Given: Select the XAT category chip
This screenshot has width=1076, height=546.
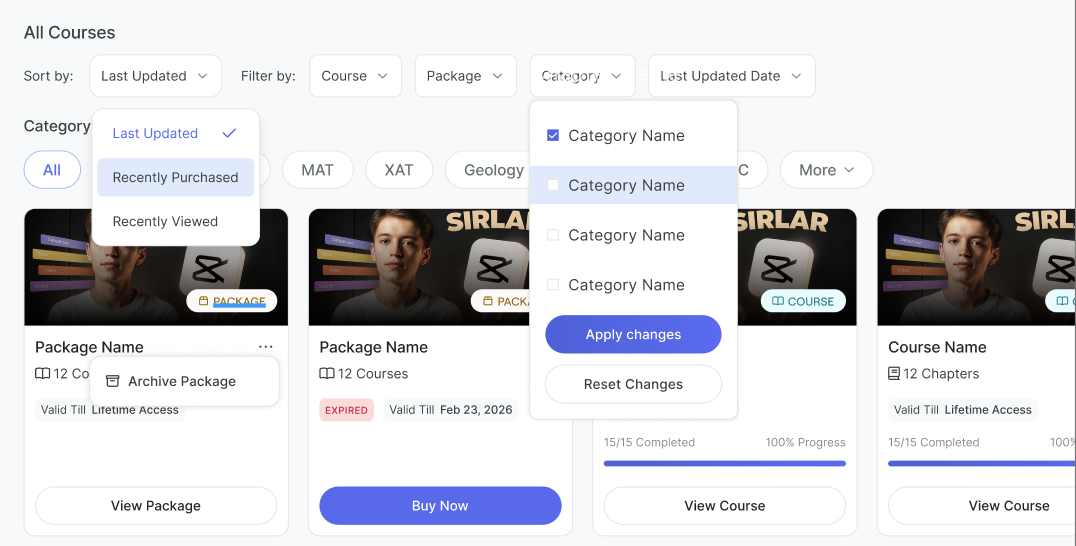Looking at the screenshot, I should pyautogui.click(x=398, y=170).
